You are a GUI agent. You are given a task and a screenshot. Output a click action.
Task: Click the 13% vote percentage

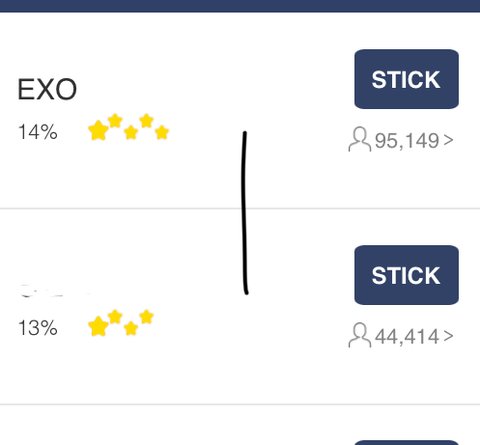38,328
